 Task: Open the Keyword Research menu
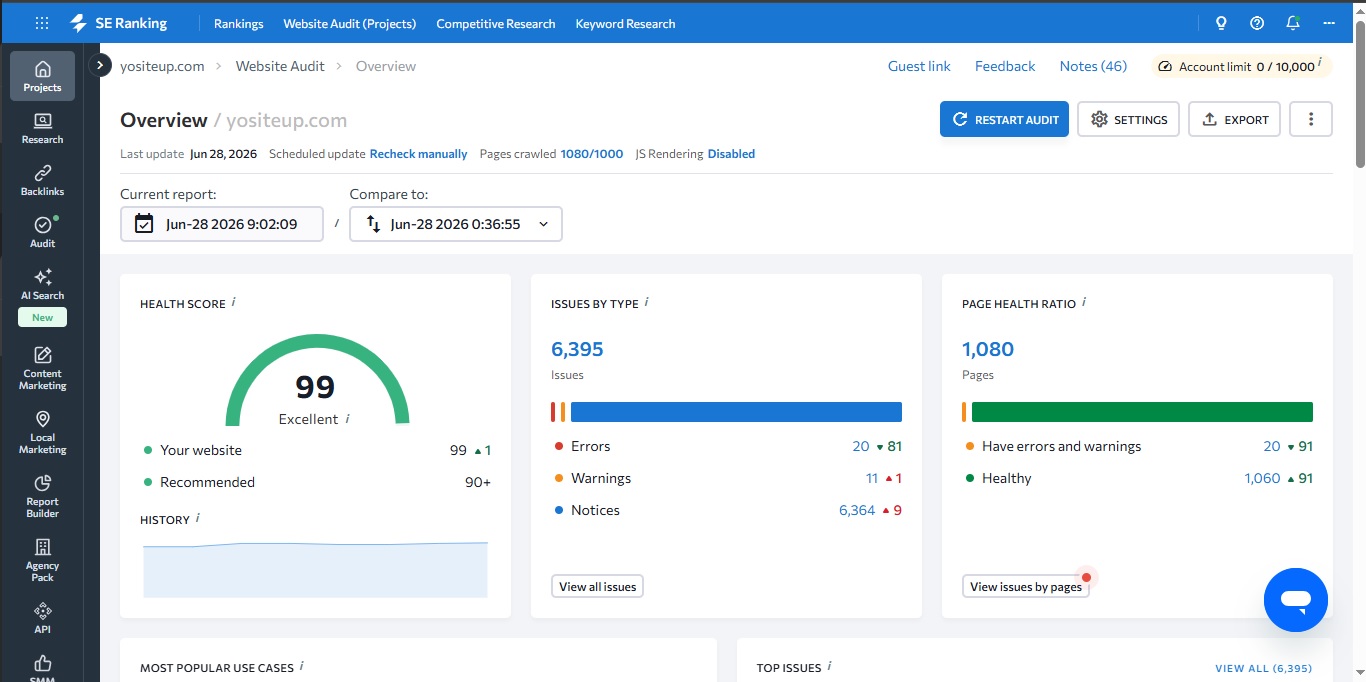tap(625, 23)
